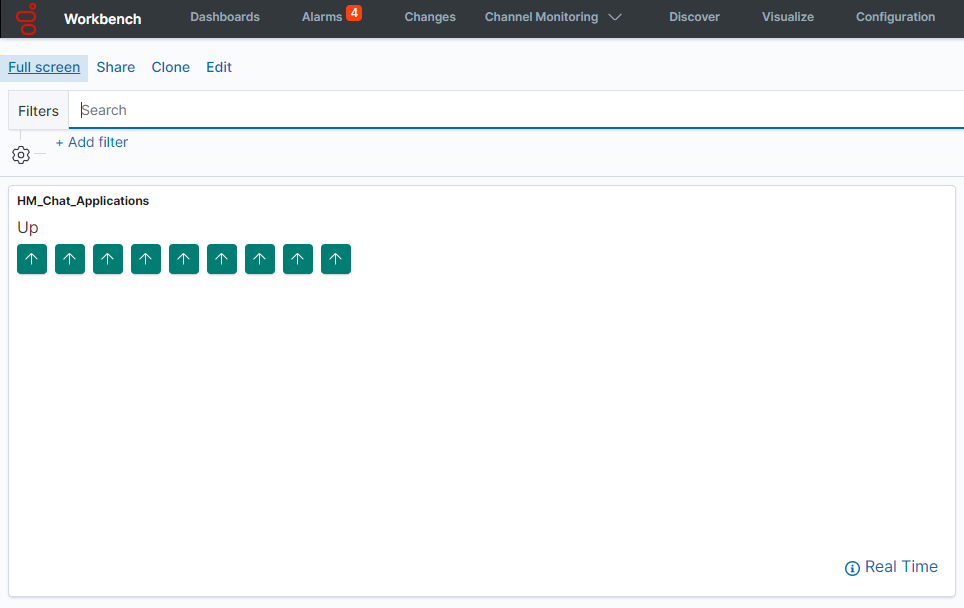Go to the Changes tab

[x=430, y=17]
